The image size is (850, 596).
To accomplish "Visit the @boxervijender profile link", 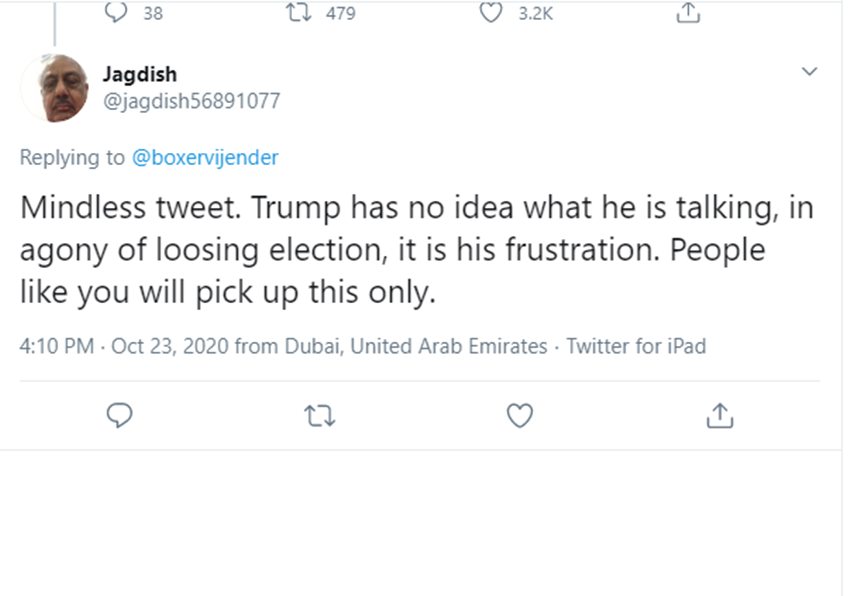I will tap(205, 157).
